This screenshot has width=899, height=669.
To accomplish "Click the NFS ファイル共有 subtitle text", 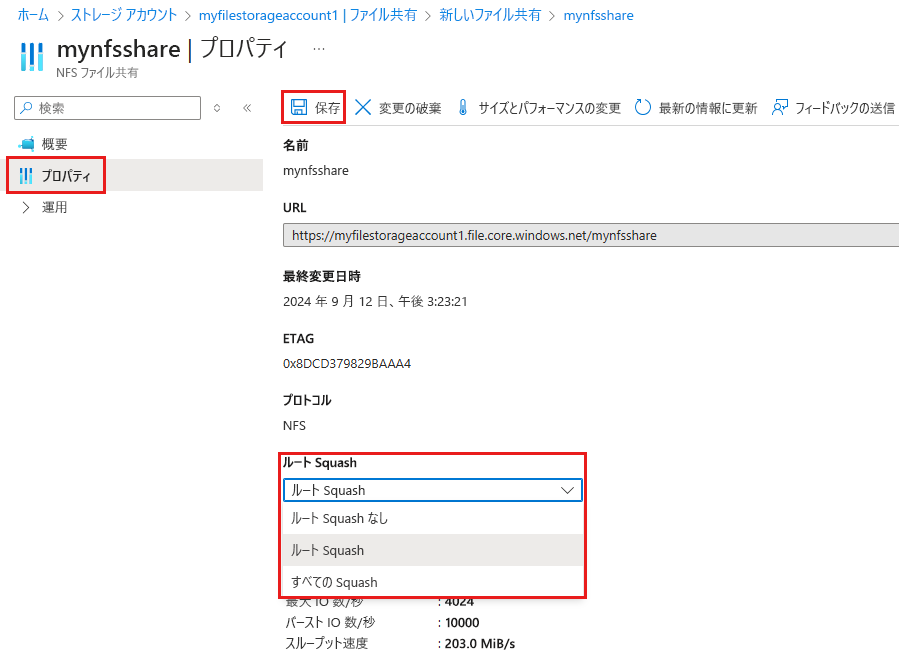I will click(x=97, y=73).
